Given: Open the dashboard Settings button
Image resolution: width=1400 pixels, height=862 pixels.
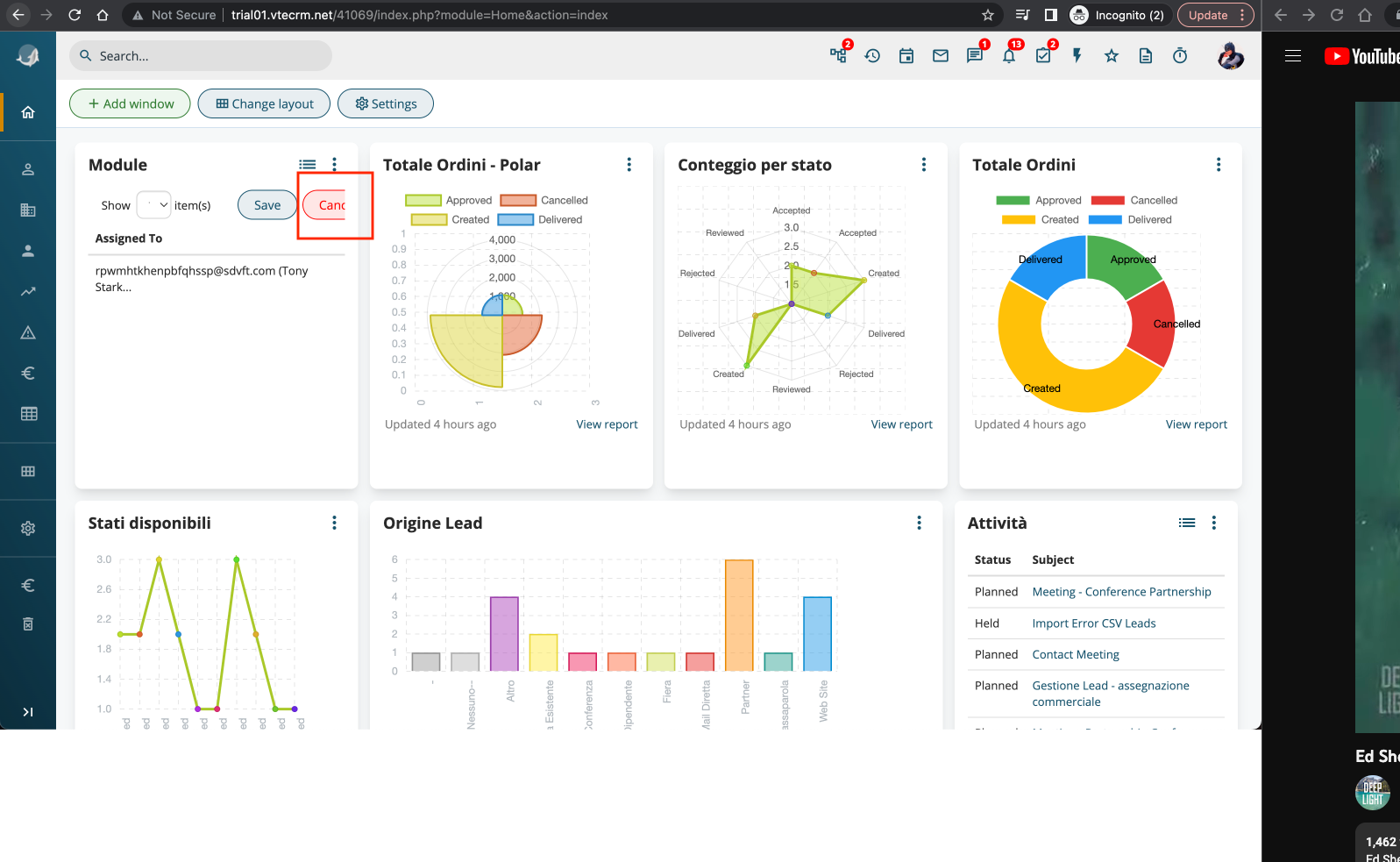Looking at the screenshot, I should pos(386,103).
